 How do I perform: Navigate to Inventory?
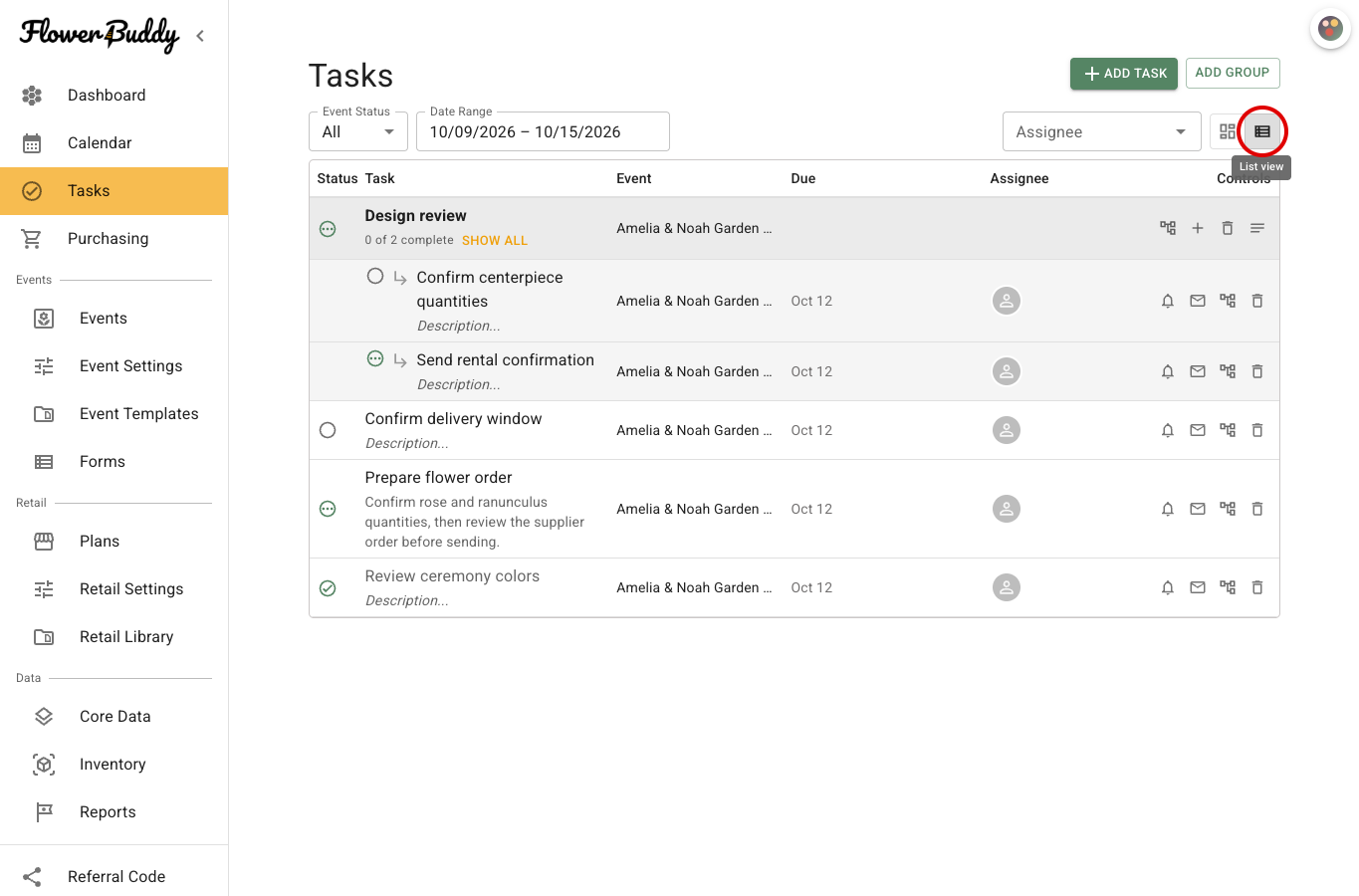(x=113, y=765)
